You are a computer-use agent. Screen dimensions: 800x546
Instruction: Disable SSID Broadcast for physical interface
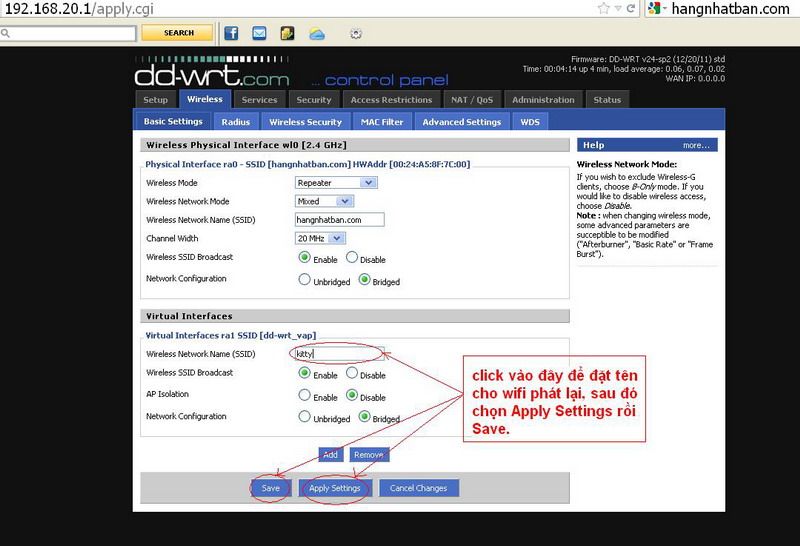point(352,257)
